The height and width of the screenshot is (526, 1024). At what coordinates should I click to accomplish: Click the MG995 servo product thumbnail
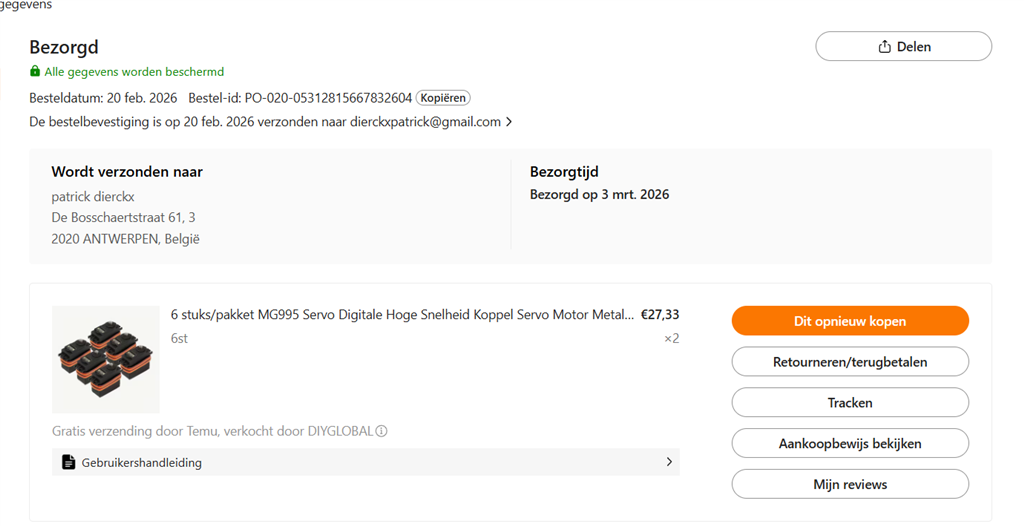click(106, 359)
